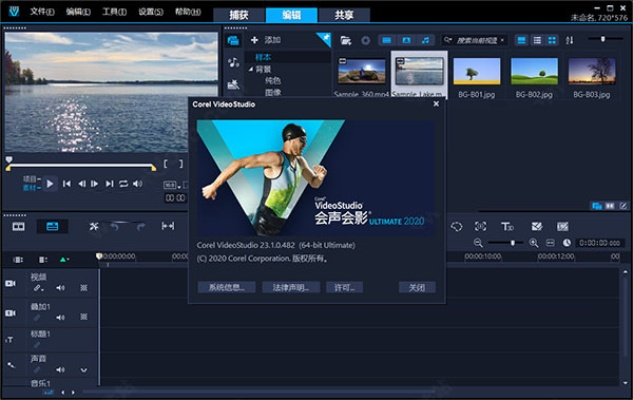
Task: Collapse the 背景 tree folder
Action: [x=251, y=69]
